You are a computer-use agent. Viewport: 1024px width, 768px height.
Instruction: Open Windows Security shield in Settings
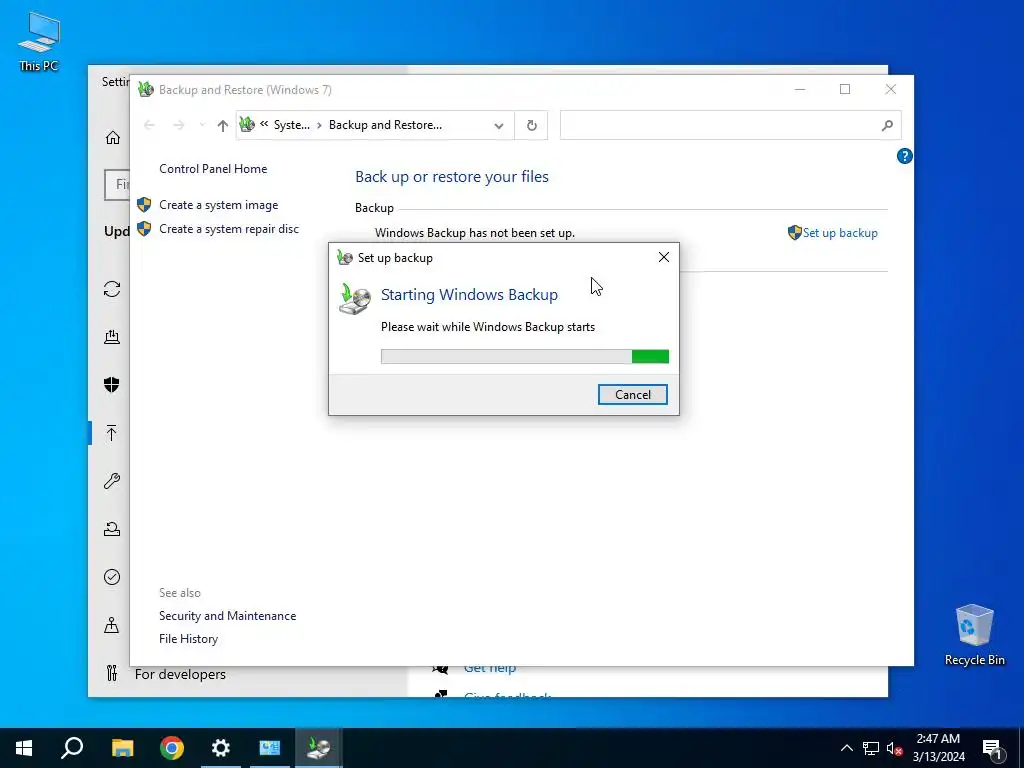(x=112, y=385)
